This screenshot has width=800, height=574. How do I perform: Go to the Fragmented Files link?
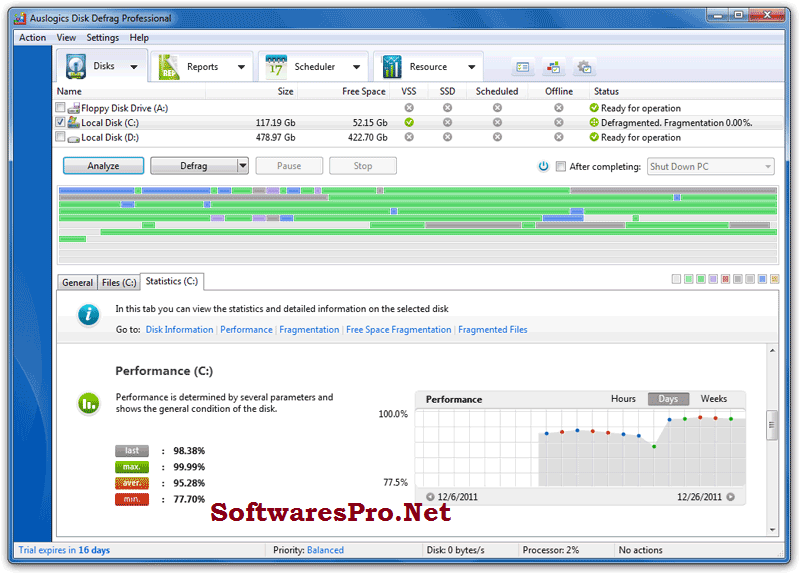(x=493, y=330)
